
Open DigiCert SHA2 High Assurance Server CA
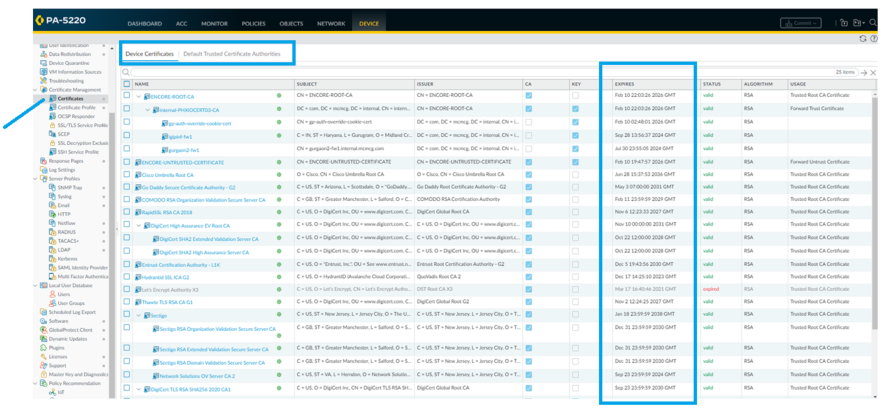(x=204, y=252)
